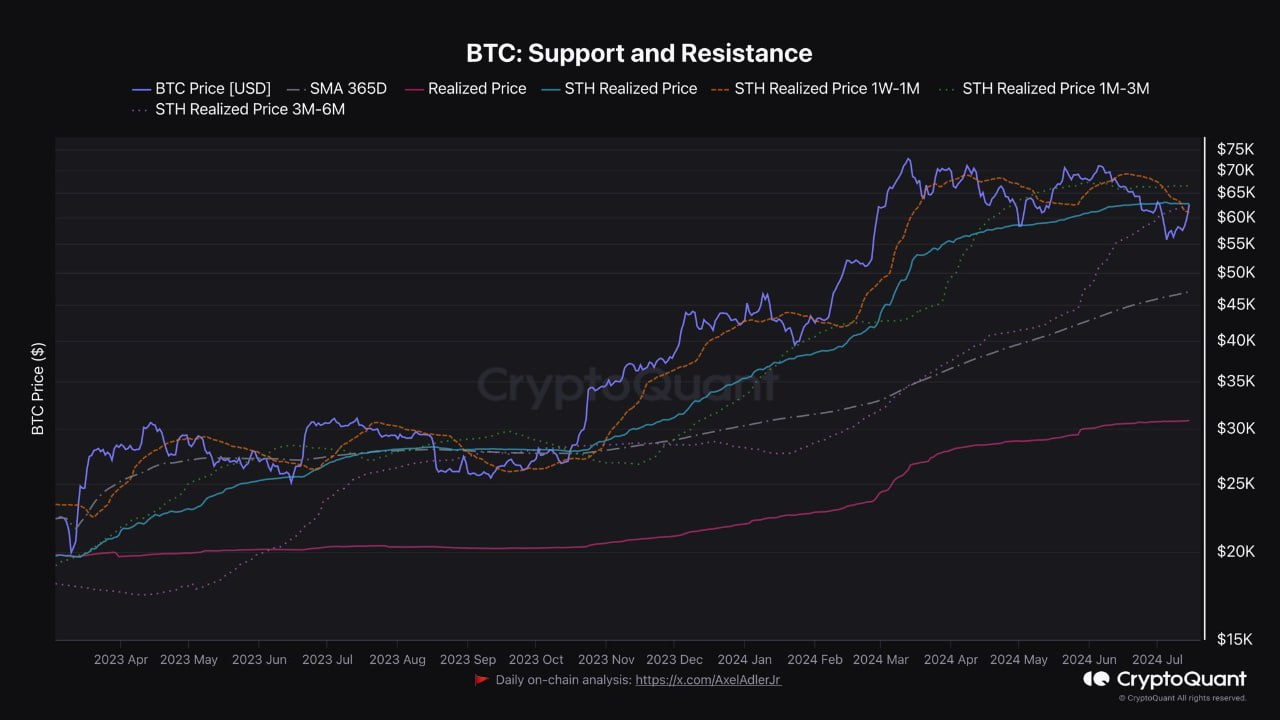The width and height of the screenshot is (1280, 720).
Task: Click the $75K price axis label
Action: [1236, 149]
